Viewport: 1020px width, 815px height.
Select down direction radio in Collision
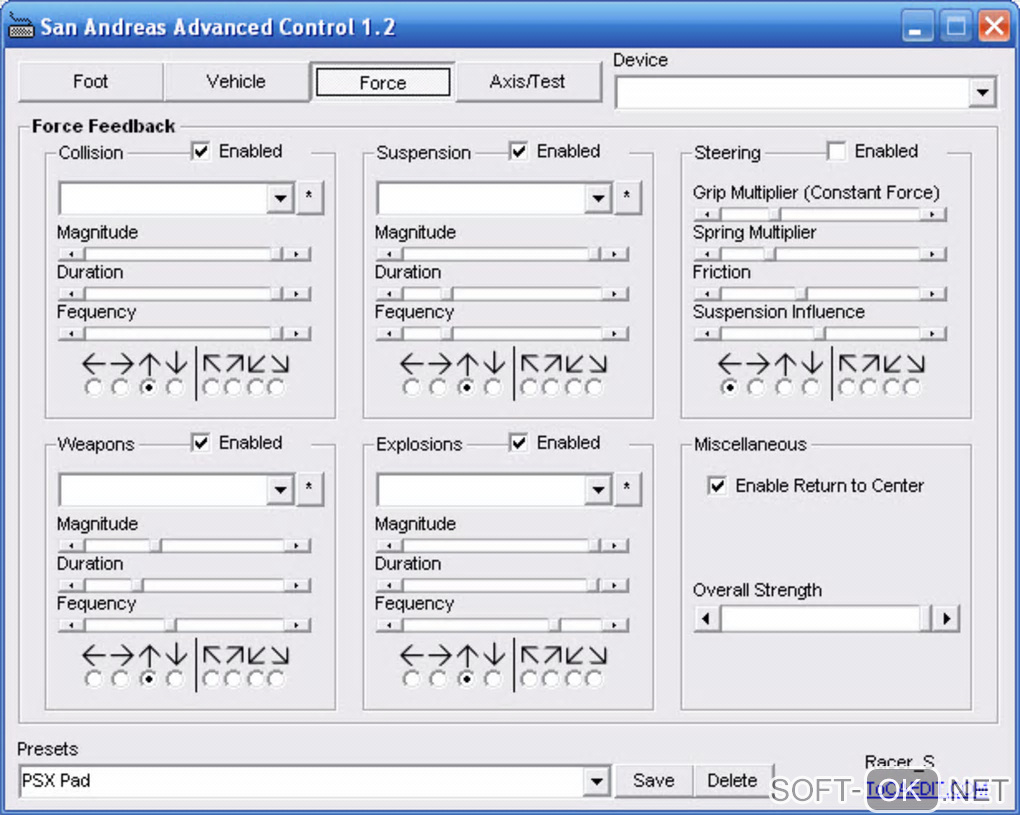(175, 388)
